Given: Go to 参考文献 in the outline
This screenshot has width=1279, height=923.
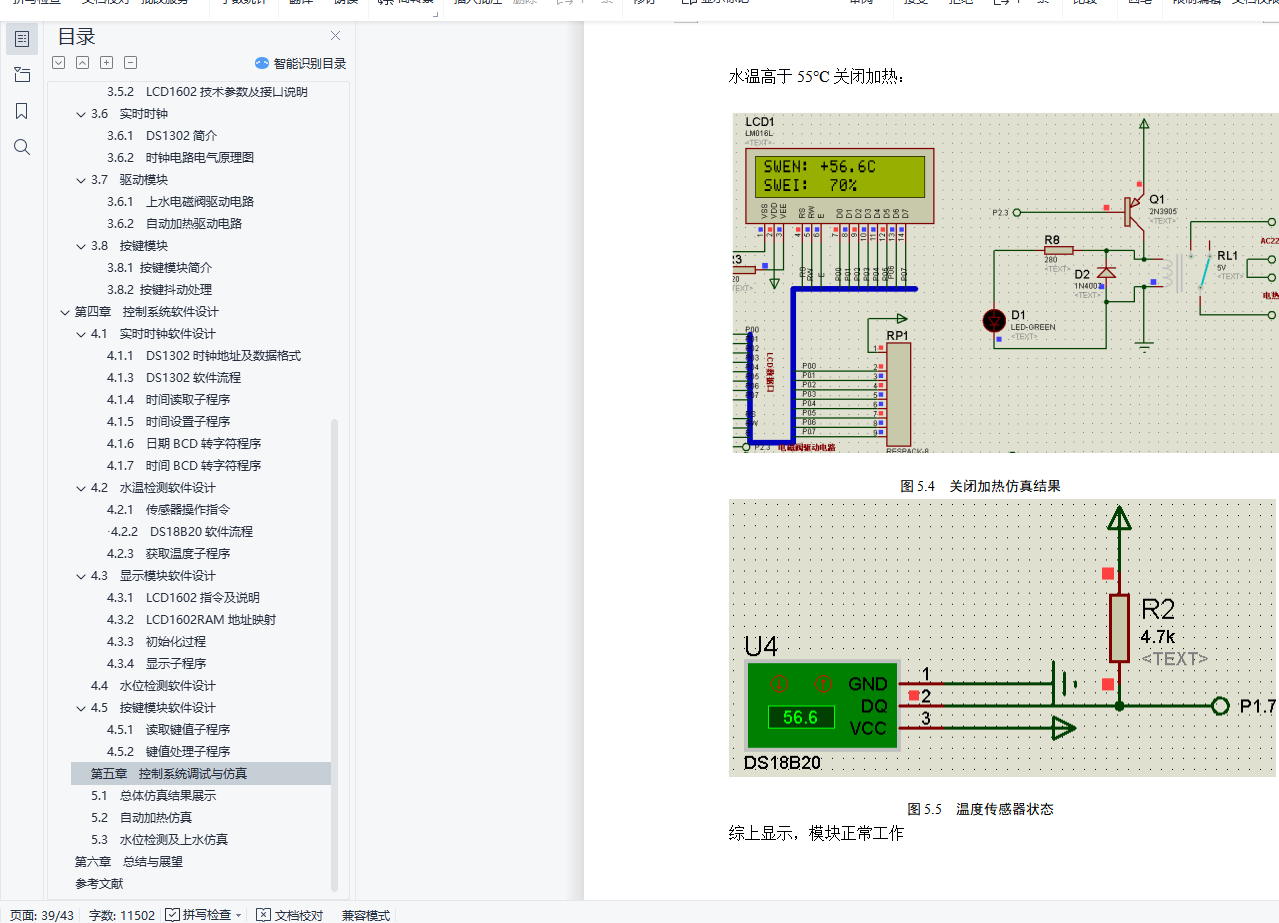Looking at the screenshot, I should point(99,884).
